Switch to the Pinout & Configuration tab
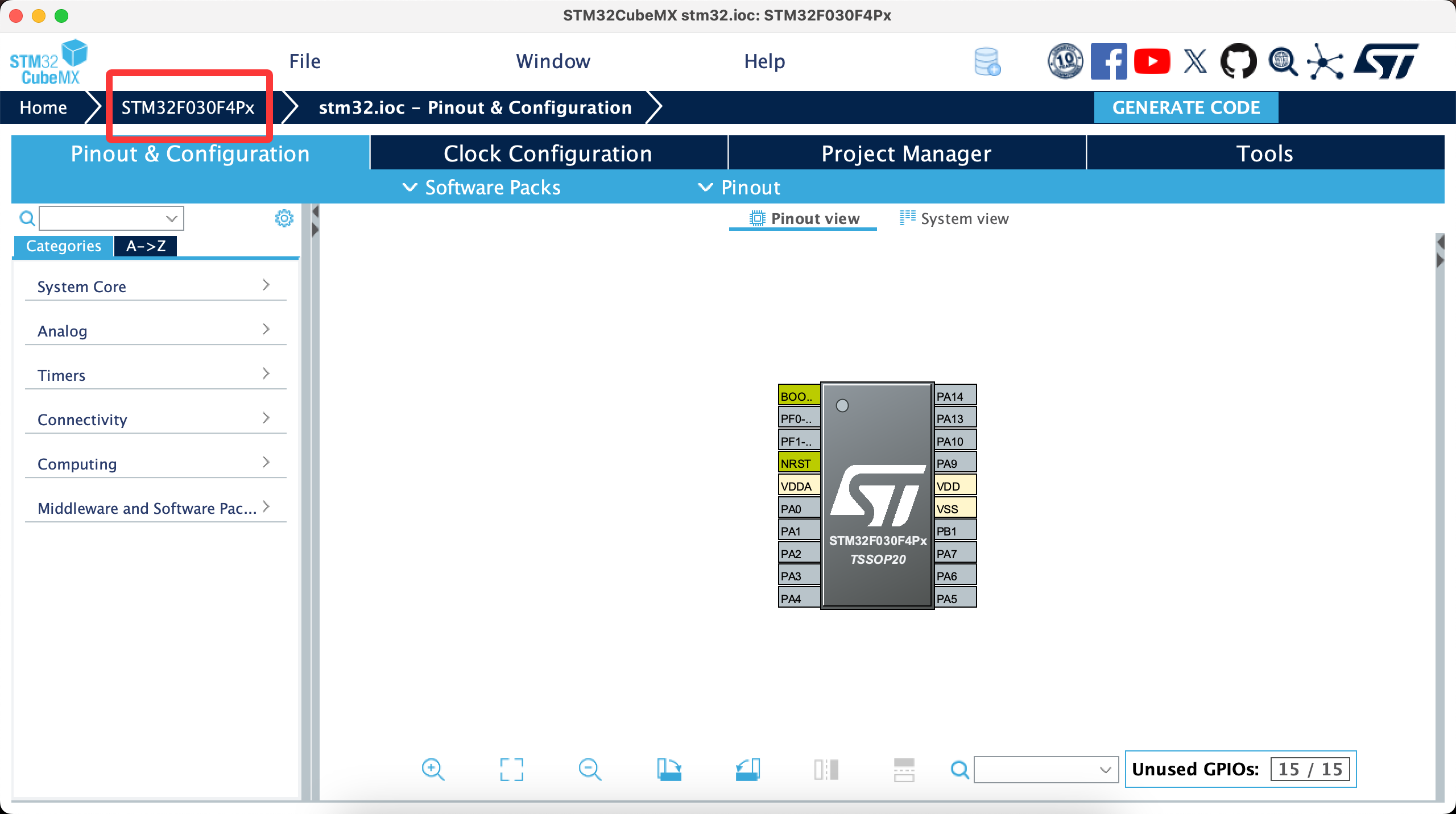The width and height of the screenshot is (1456, 814). (x=191, y=153)
